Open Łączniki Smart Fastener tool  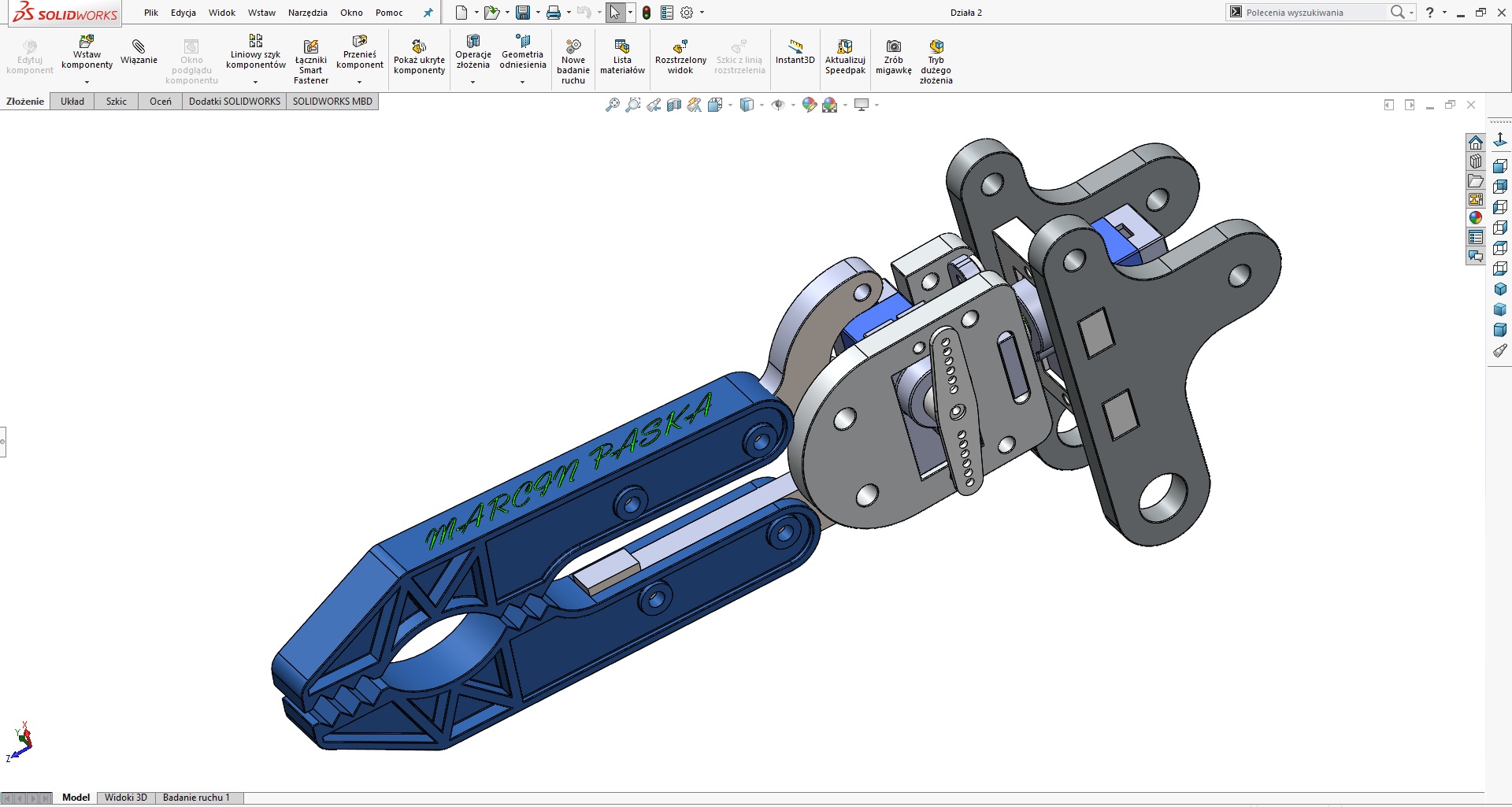(311, 61)
